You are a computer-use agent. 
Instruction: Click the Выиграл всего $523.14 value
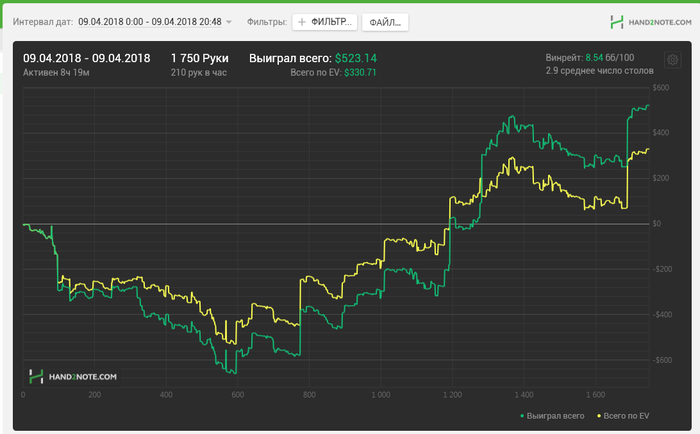[x=356, y=58]
